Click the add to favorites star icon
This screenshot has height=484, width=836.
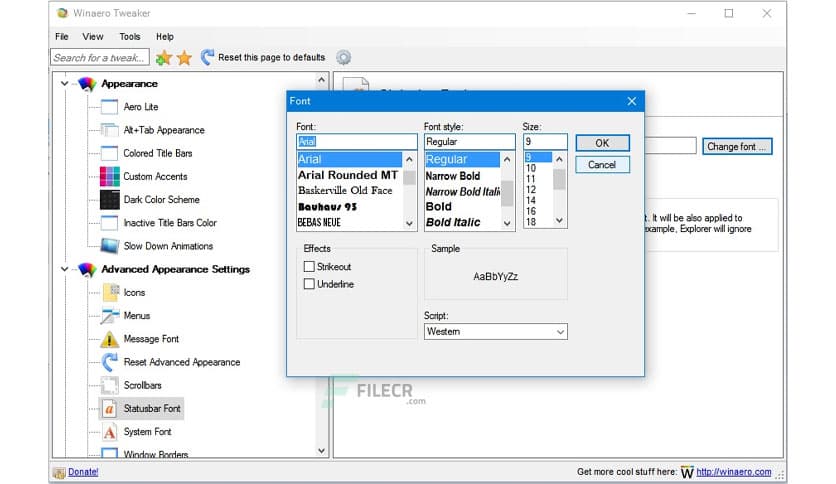pyautogui.click(x=164, y=58)
